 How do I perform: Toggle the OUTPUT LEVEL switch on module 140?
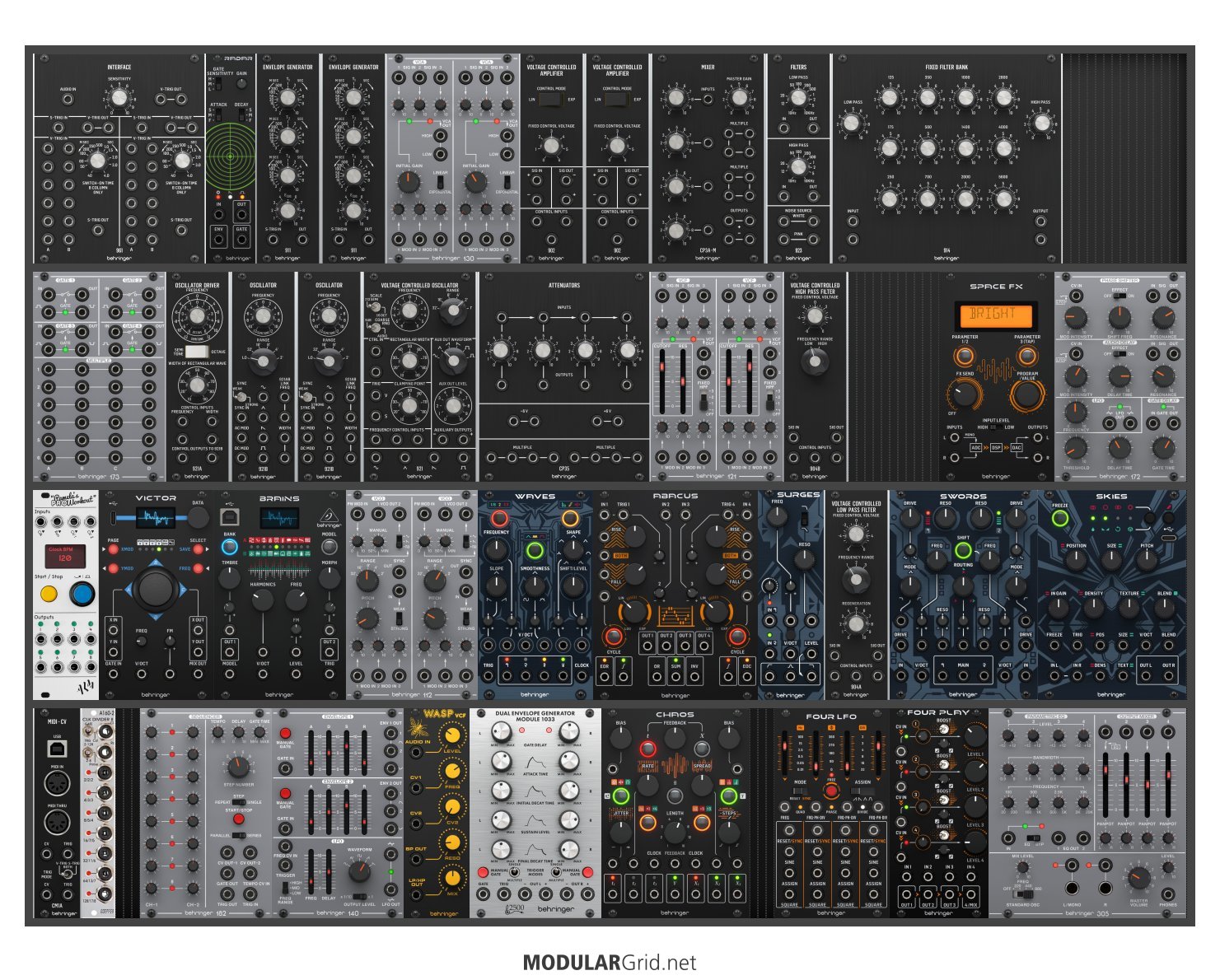tap(360, 896)
